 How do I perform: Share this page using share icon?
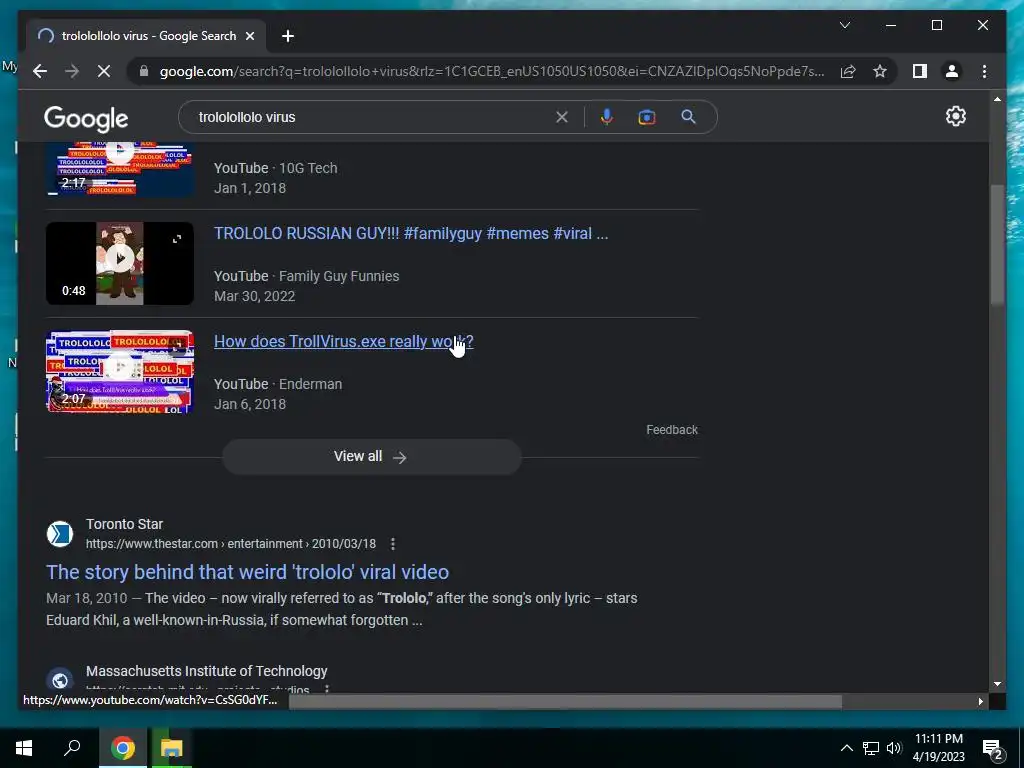(848, 71)
